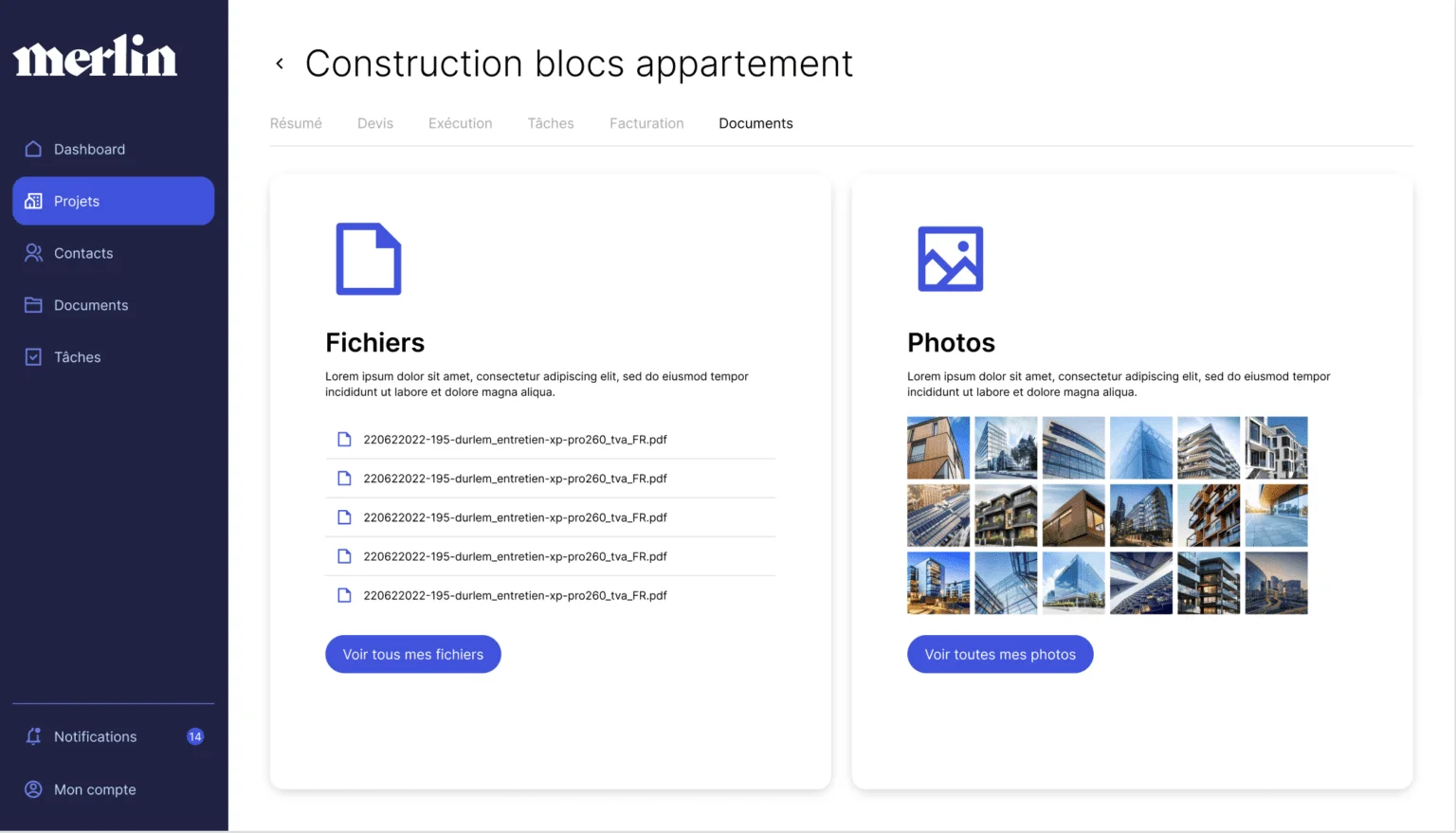The image size is (1456, 833).
Task: Click the merlin logo
Action: click(x=95, y=56)
